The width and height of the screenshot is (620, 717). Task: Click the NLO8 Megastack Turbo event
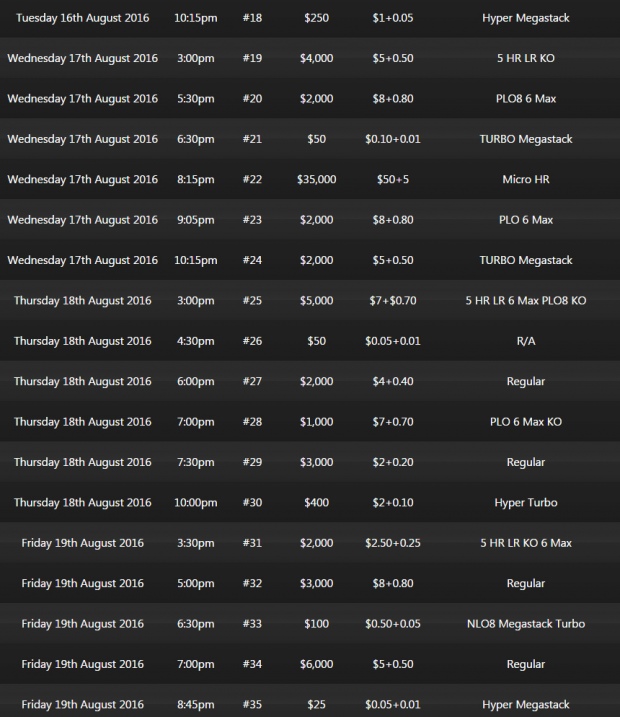click(x=525, y=624)
